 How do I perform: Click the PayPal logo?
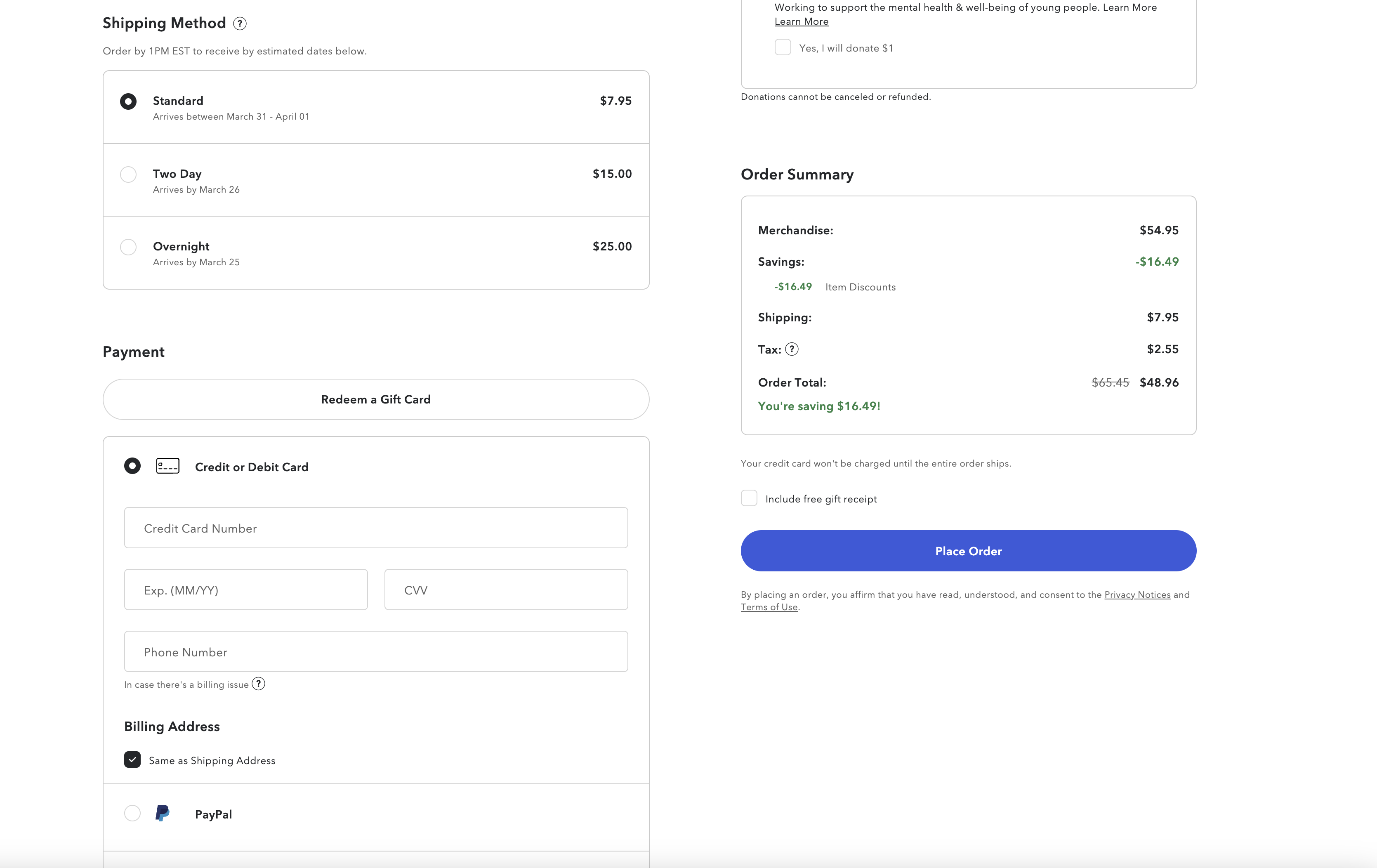click(x=163, y=814)
